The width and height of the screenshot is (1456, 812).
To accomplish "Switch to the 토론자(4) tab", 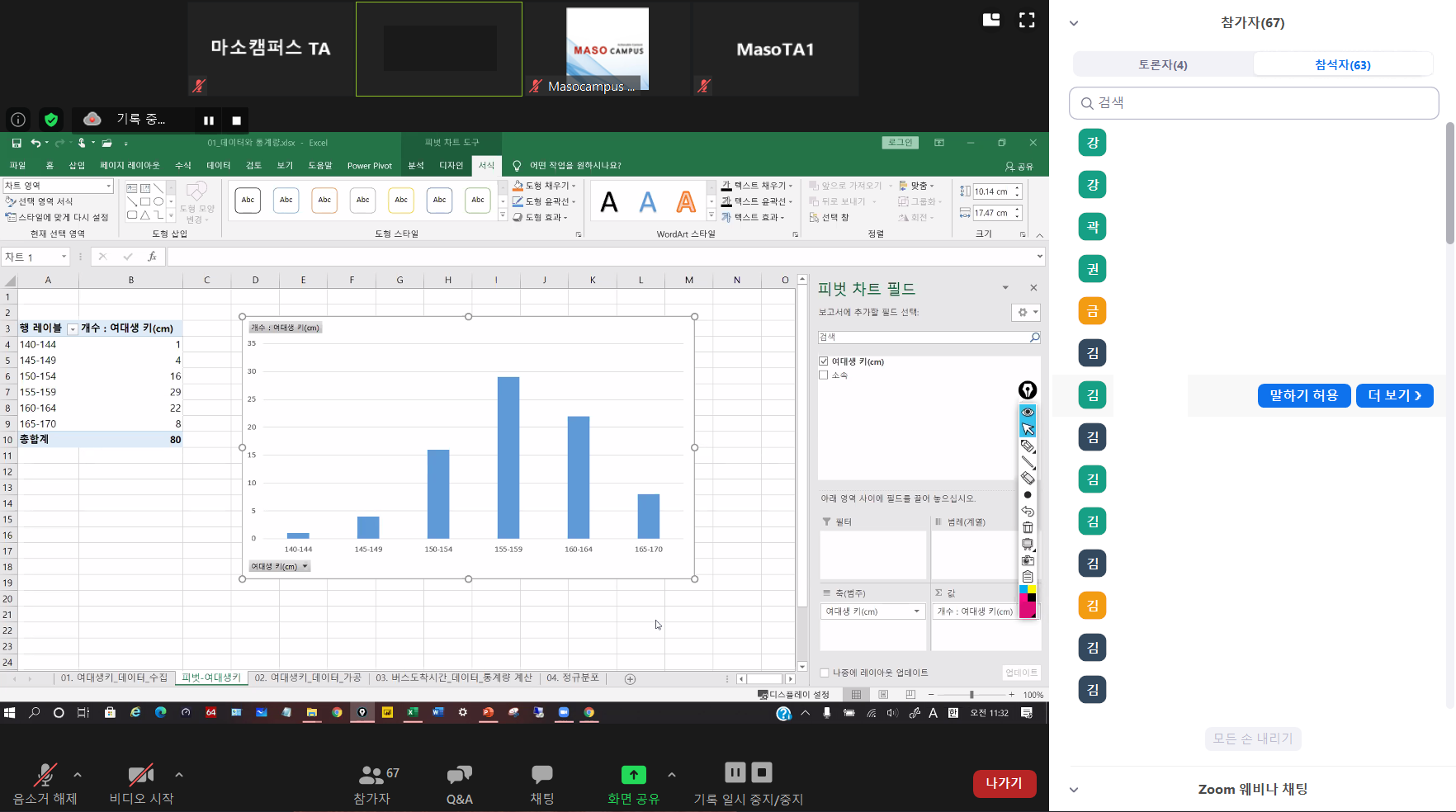I will 1162,64.
